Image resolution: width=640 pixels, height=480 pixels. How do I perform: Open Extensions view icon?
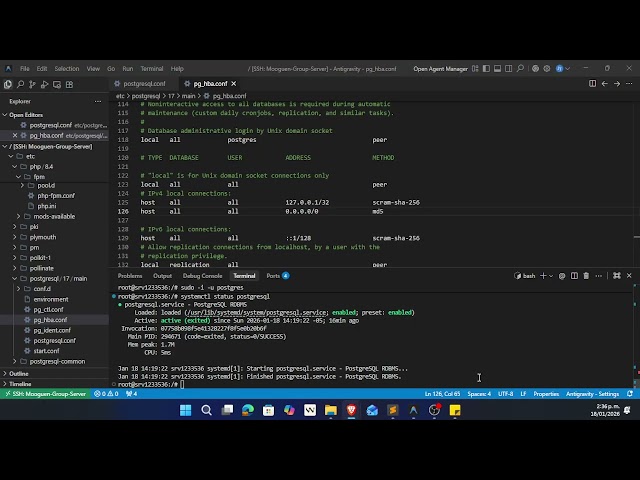coord(69,84)
